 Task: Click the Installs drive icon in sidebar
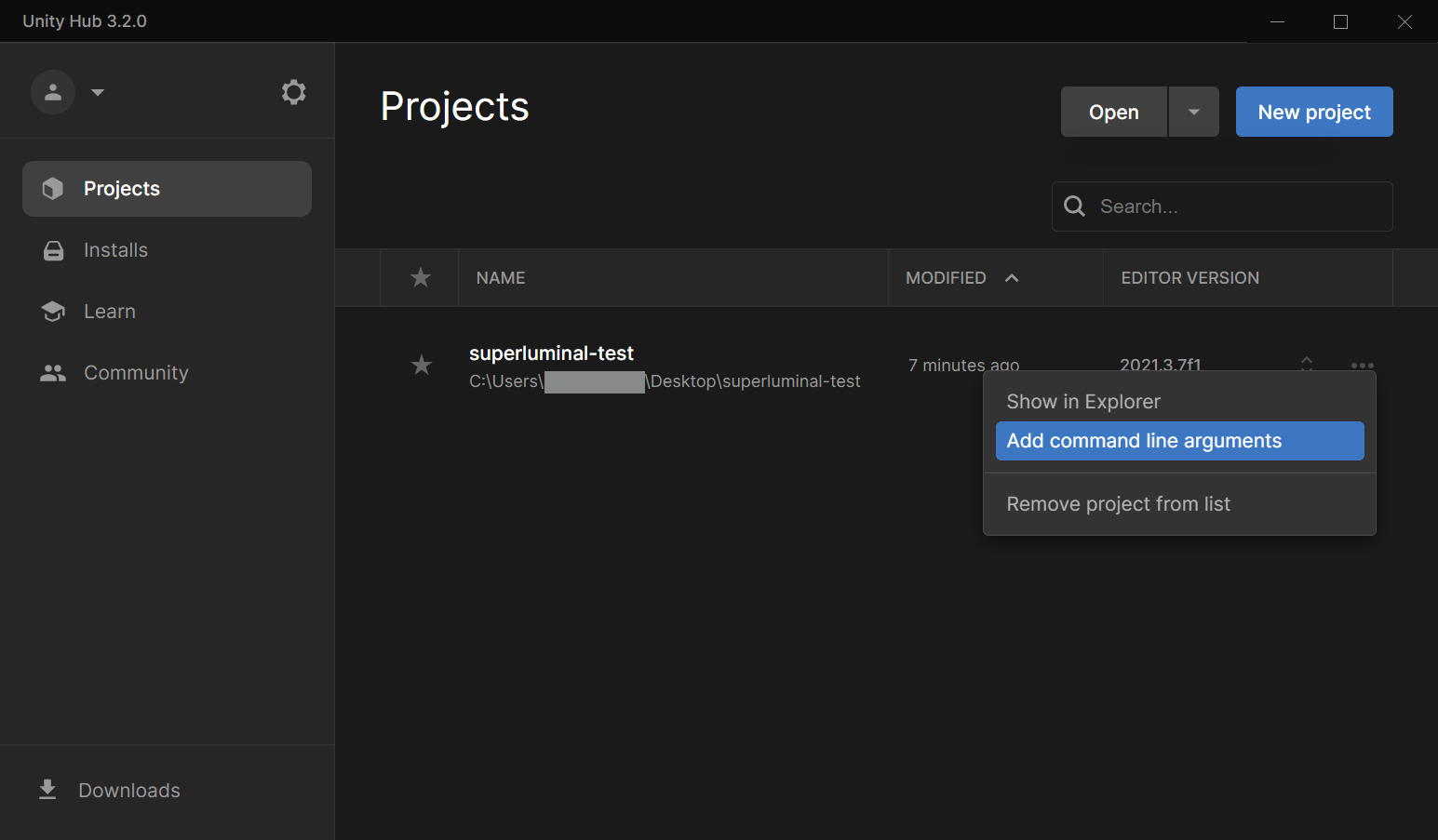54,250
